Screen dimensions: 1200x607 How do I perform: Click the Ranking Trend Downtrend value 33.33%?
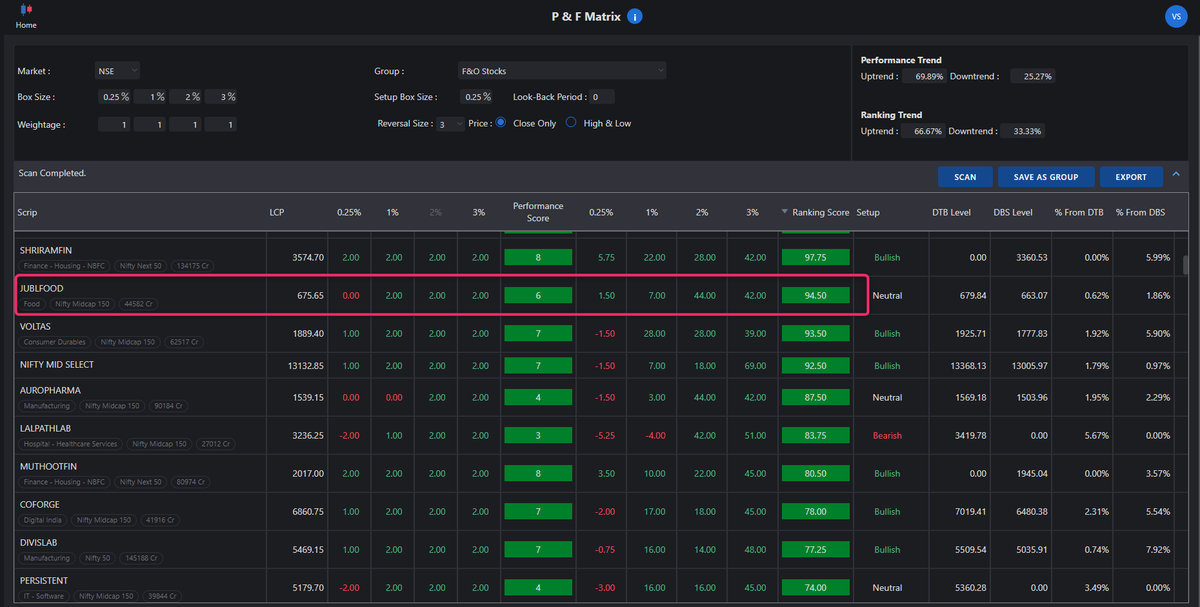tap(1022, 132)
